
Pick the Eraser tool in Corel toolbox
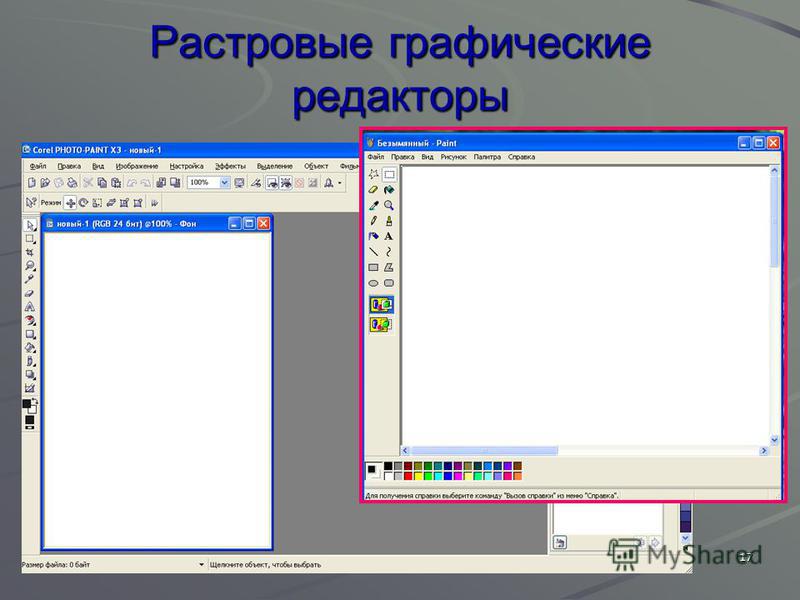pos(30,293)
